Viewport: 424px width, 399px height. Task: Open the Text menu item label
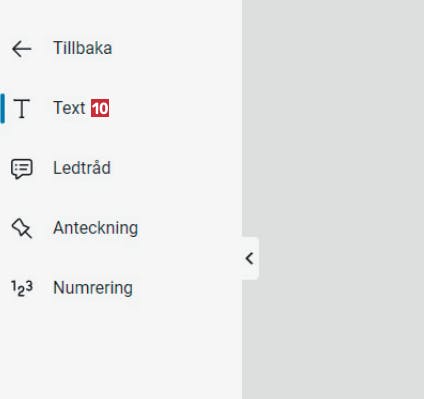[x=69, y=108]
